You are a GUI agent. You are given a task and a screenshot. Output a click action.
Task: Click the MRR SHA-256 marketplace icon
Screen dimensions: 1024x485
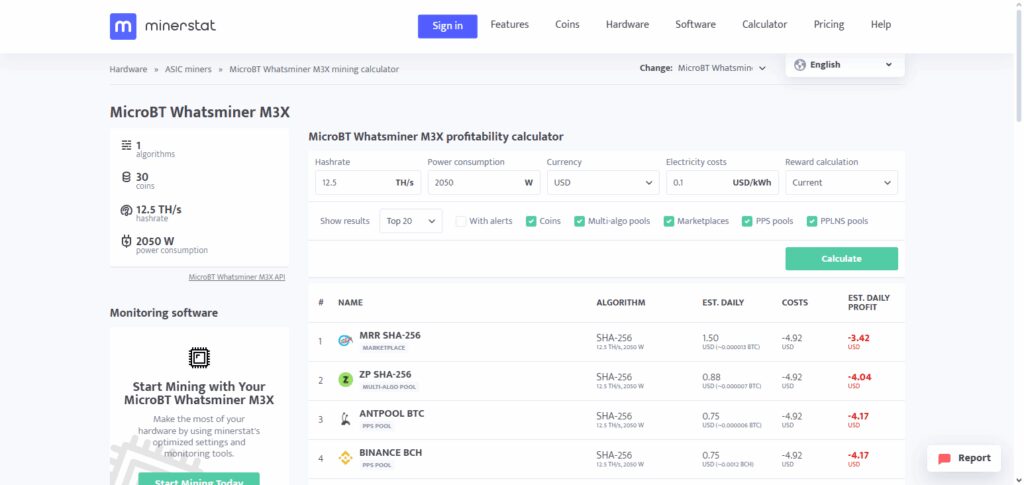click(345, 341)
